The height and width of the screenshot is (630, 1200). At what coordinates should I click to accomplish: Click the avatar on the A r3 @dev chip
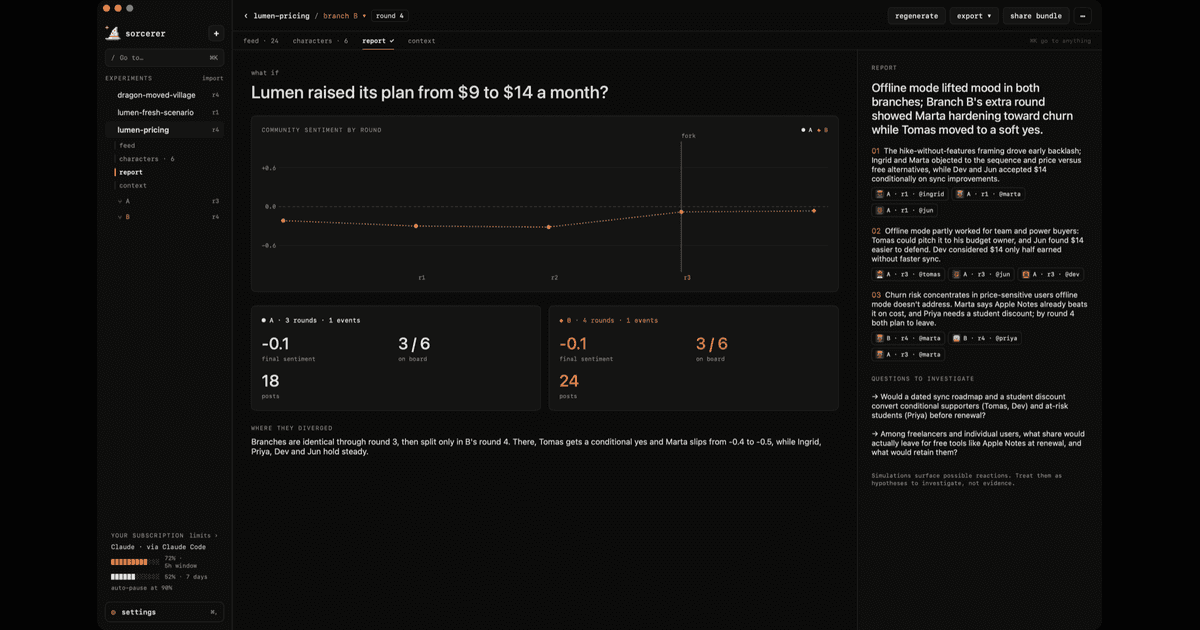point(1026,274)
